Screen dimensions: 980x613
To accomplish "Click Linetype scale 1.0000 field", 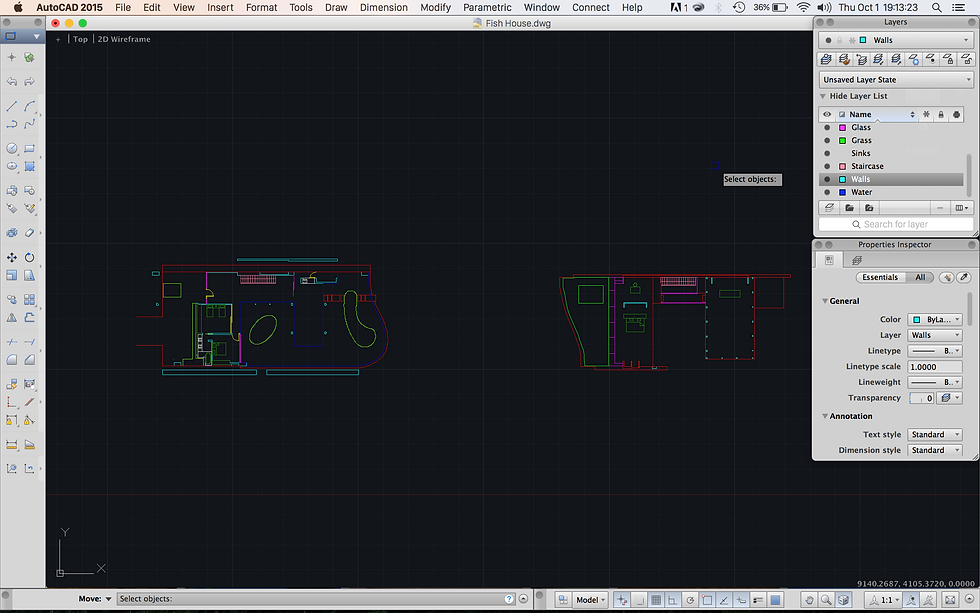I will 935,367.
